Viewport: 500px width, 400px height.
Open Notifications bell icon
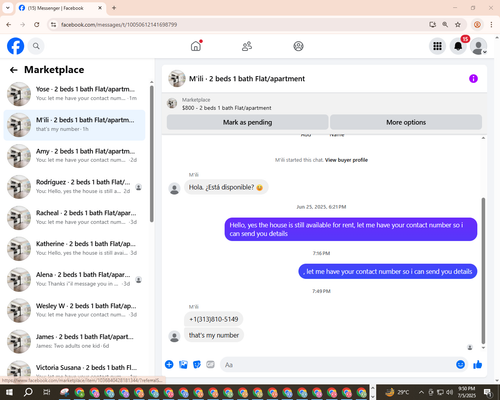458,46
